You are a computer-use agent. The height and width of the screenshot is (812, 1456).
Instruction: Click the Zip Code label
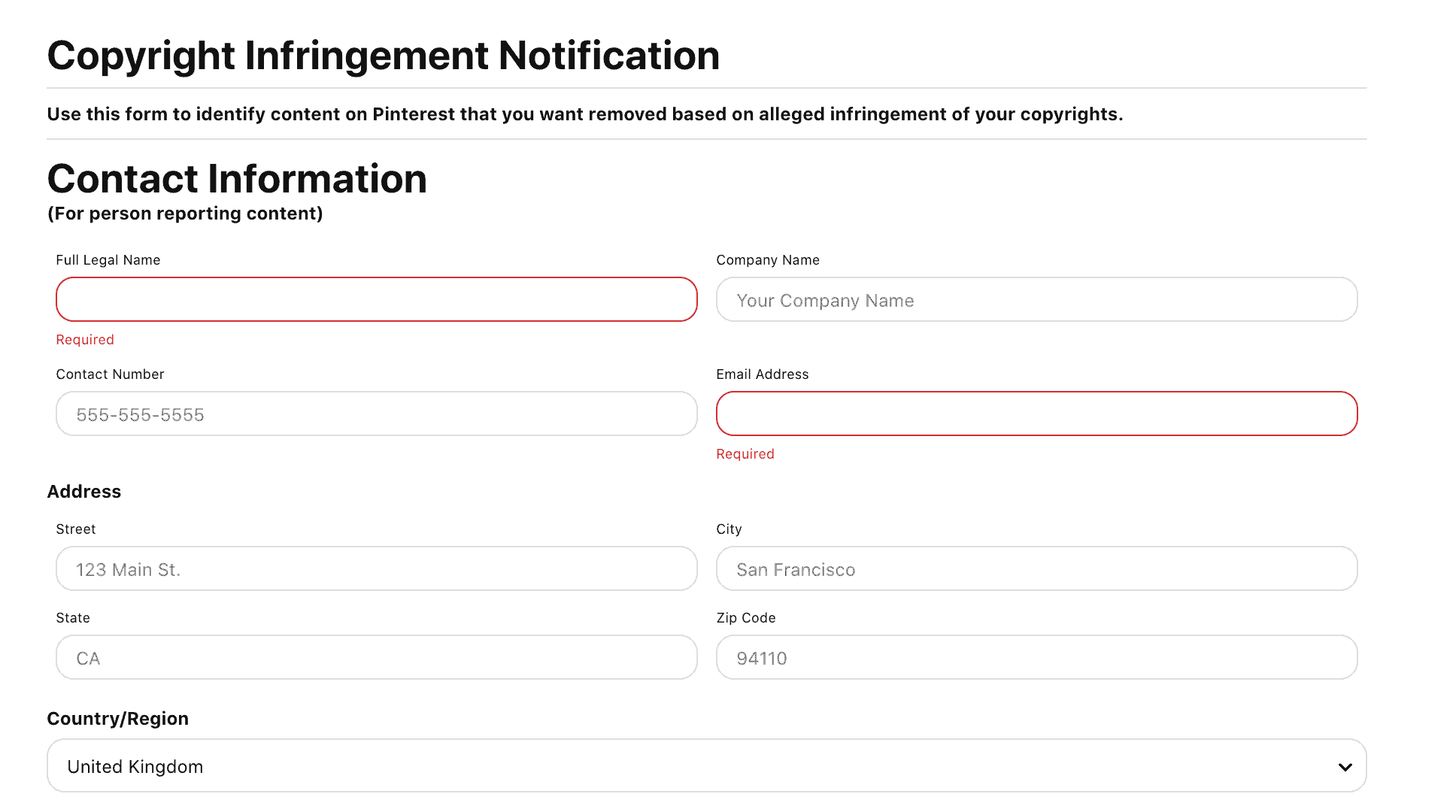click(746, 618)
